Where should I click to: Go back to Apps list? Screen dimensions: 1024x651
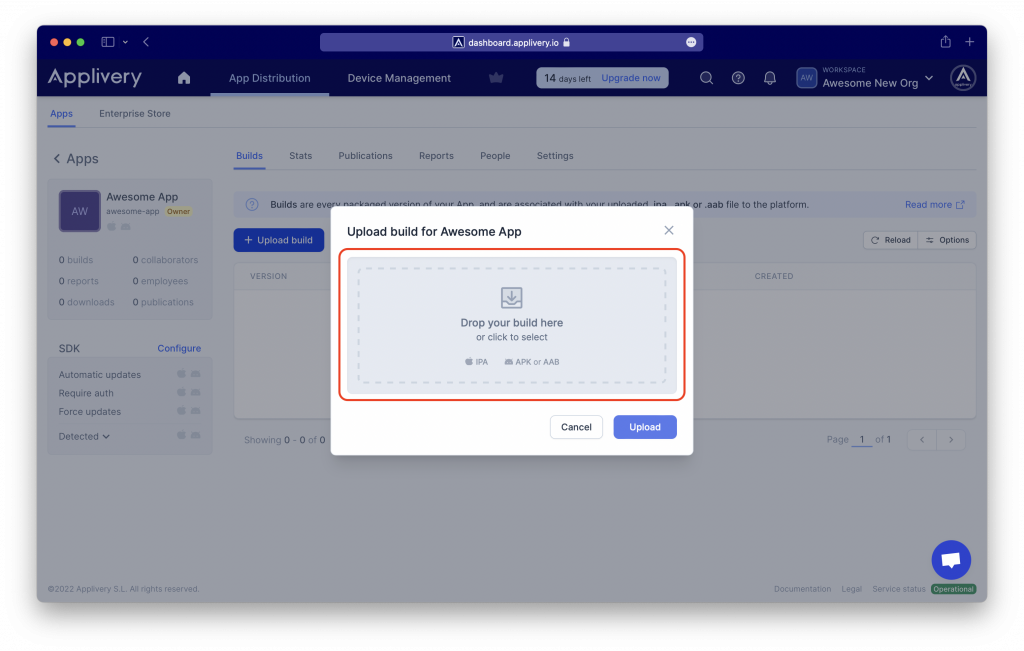(75, 159)
